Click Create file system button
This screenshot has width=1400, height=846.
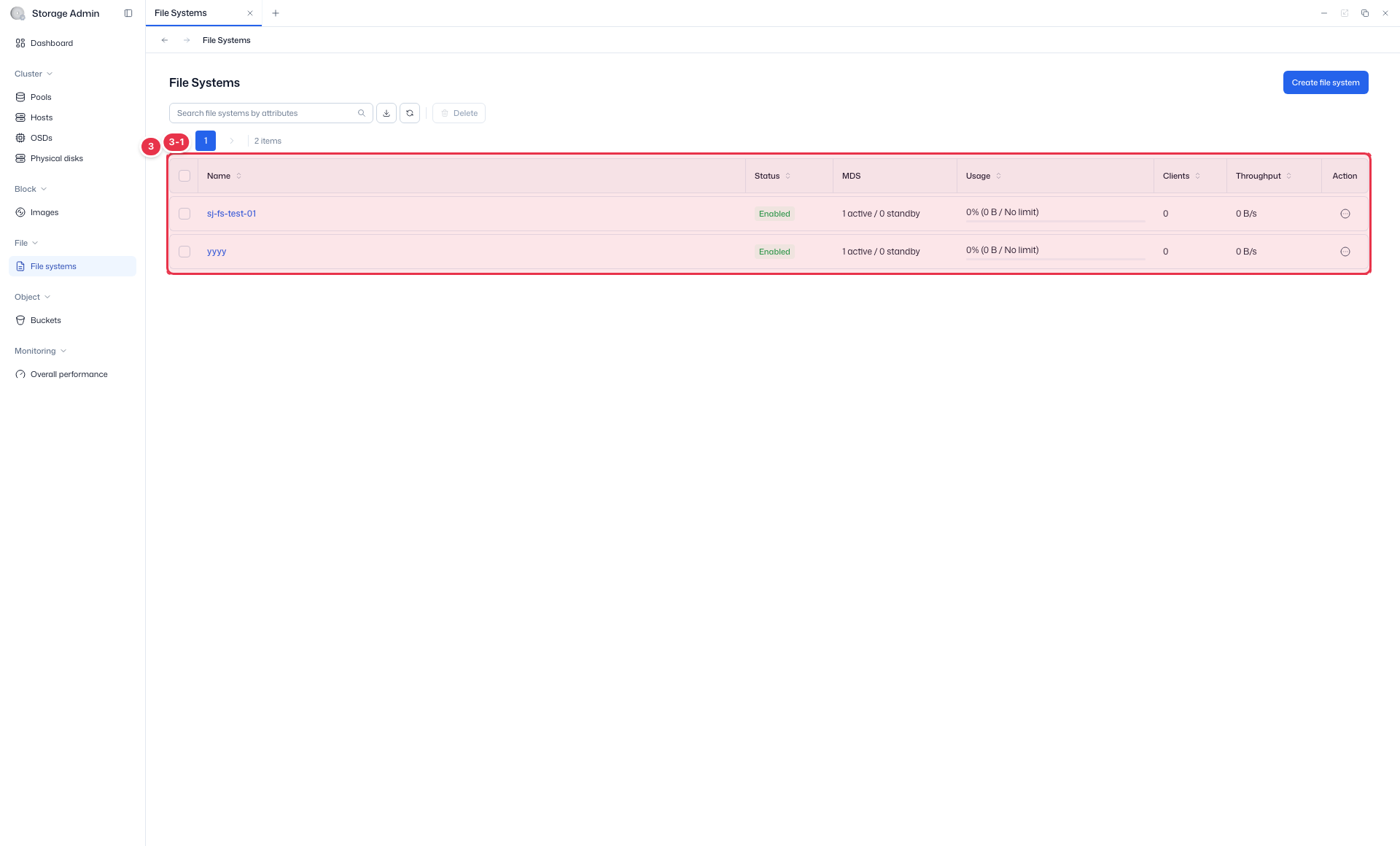pos(1326,82)
